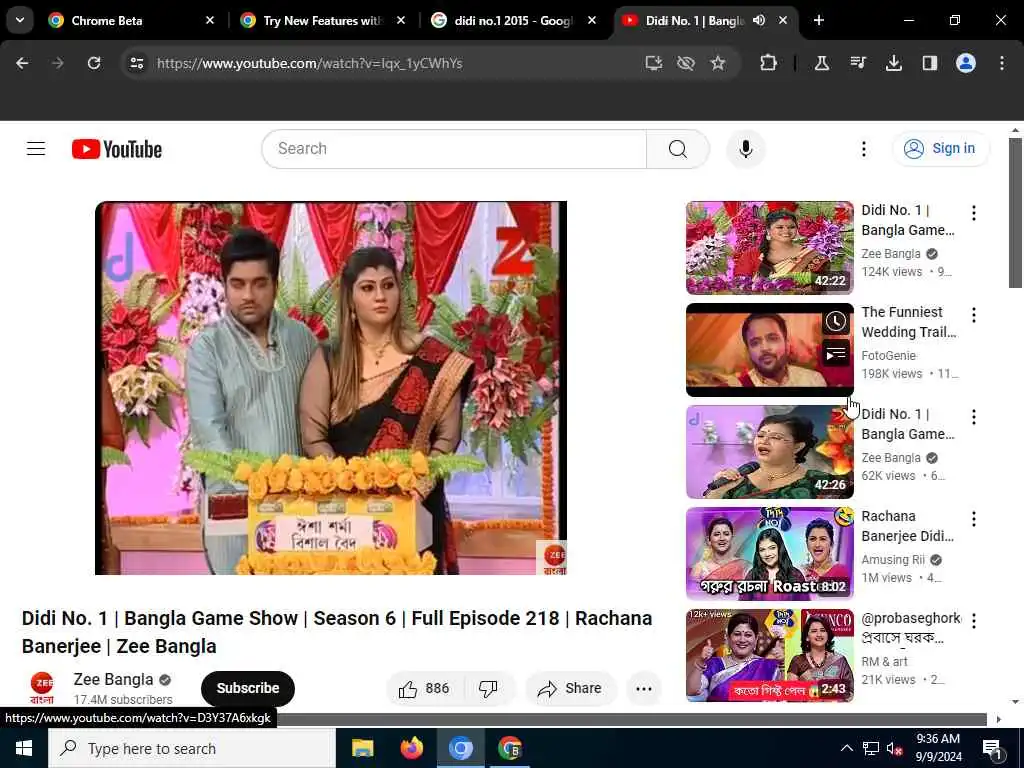1024x768 pixels.
Task: Click Amusing Rii channel name
Action: coord(893,560)
